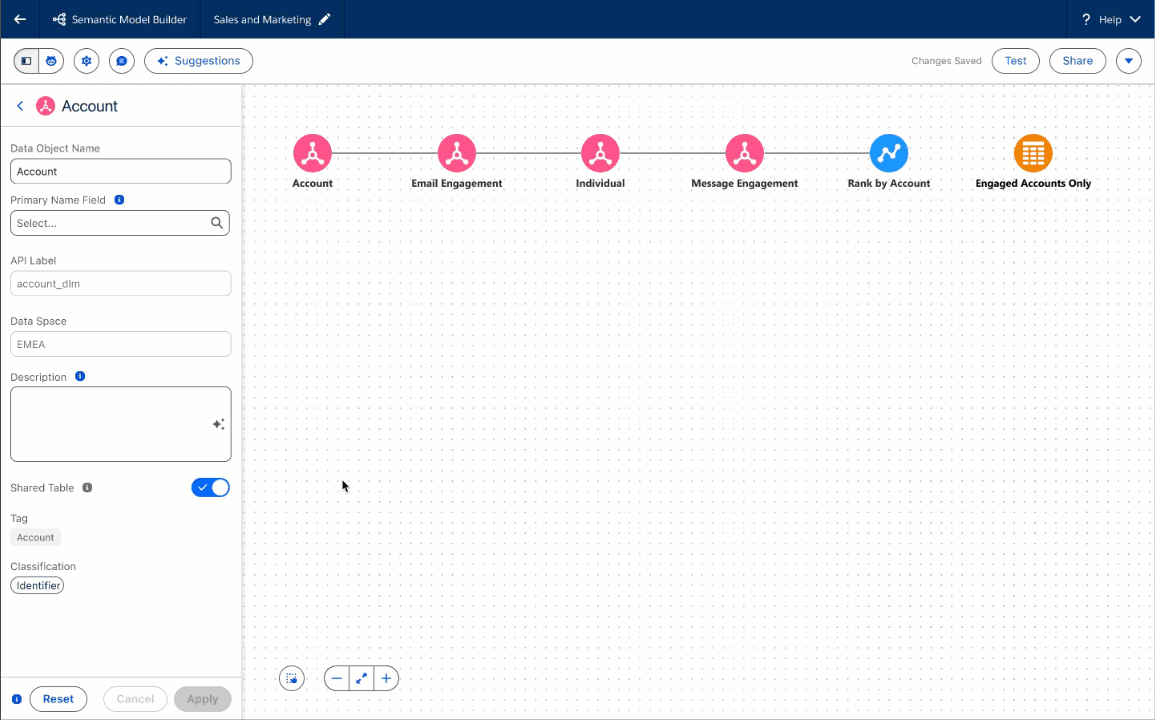Click the marquee selection tool icon
This screenshot has height=720, width=1155.
click(291, 678)
